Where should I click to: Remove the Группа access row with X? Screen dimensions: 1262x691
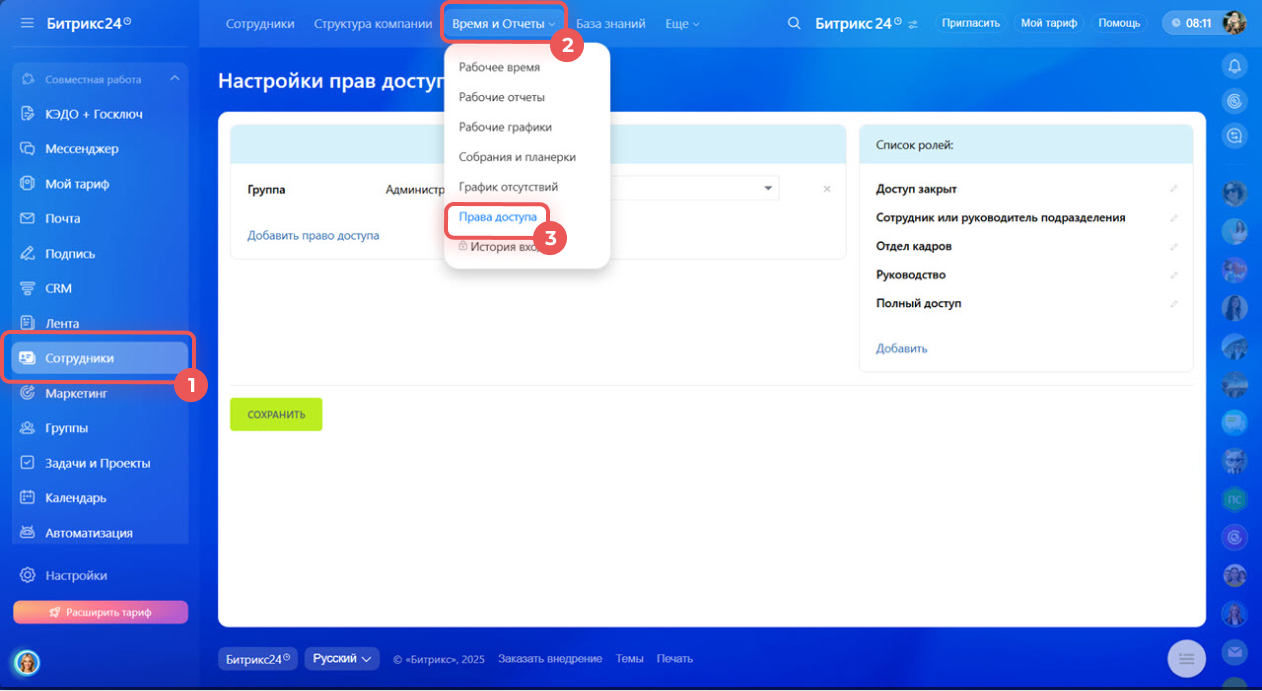827,189
